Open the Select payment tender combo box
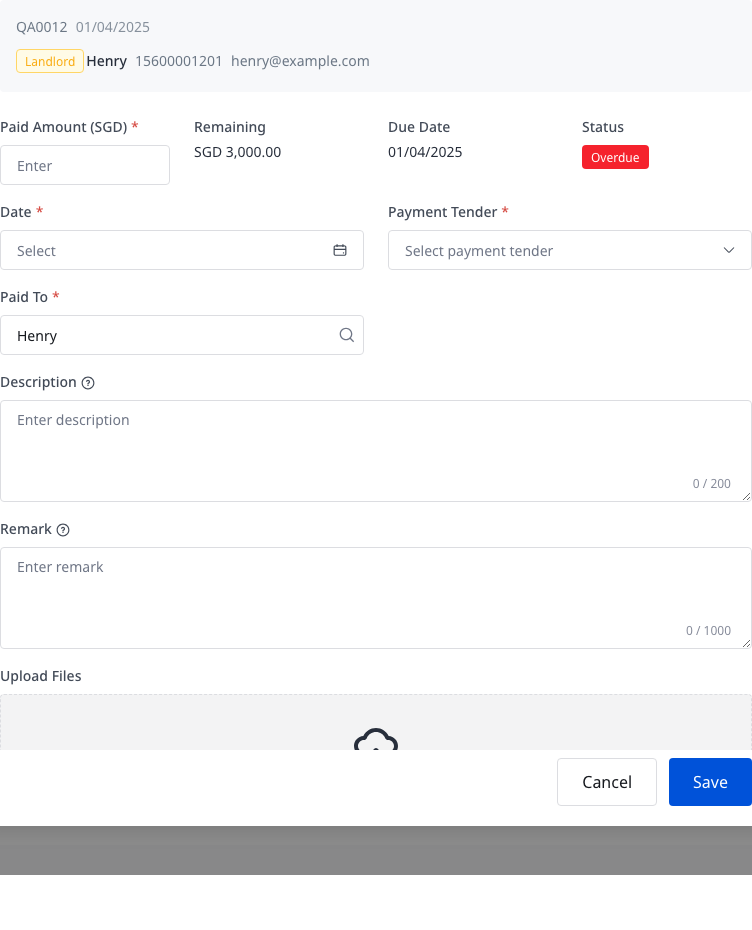 570,250
